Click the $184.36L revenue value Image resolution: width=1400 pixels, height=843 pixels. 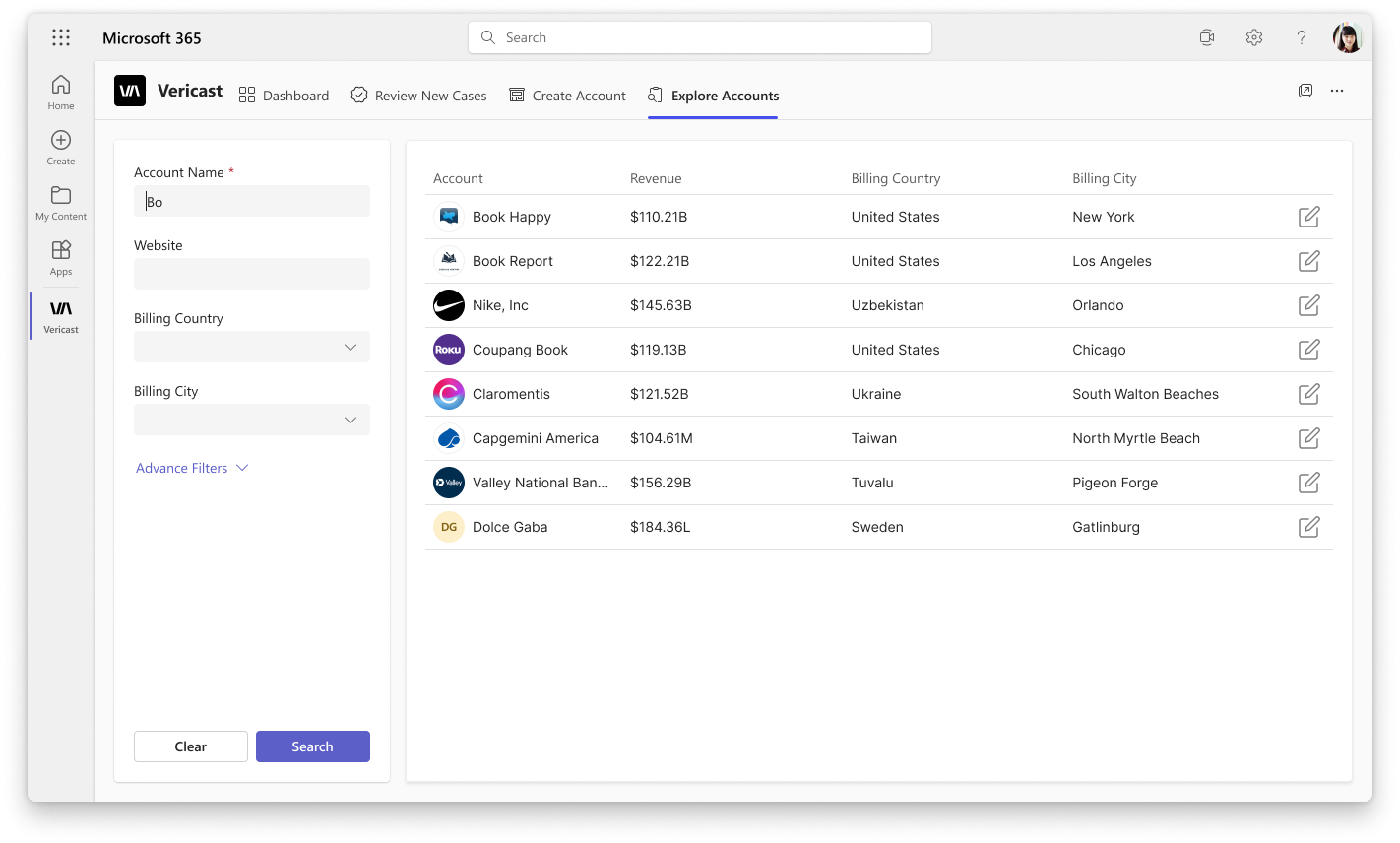point(661,527)
